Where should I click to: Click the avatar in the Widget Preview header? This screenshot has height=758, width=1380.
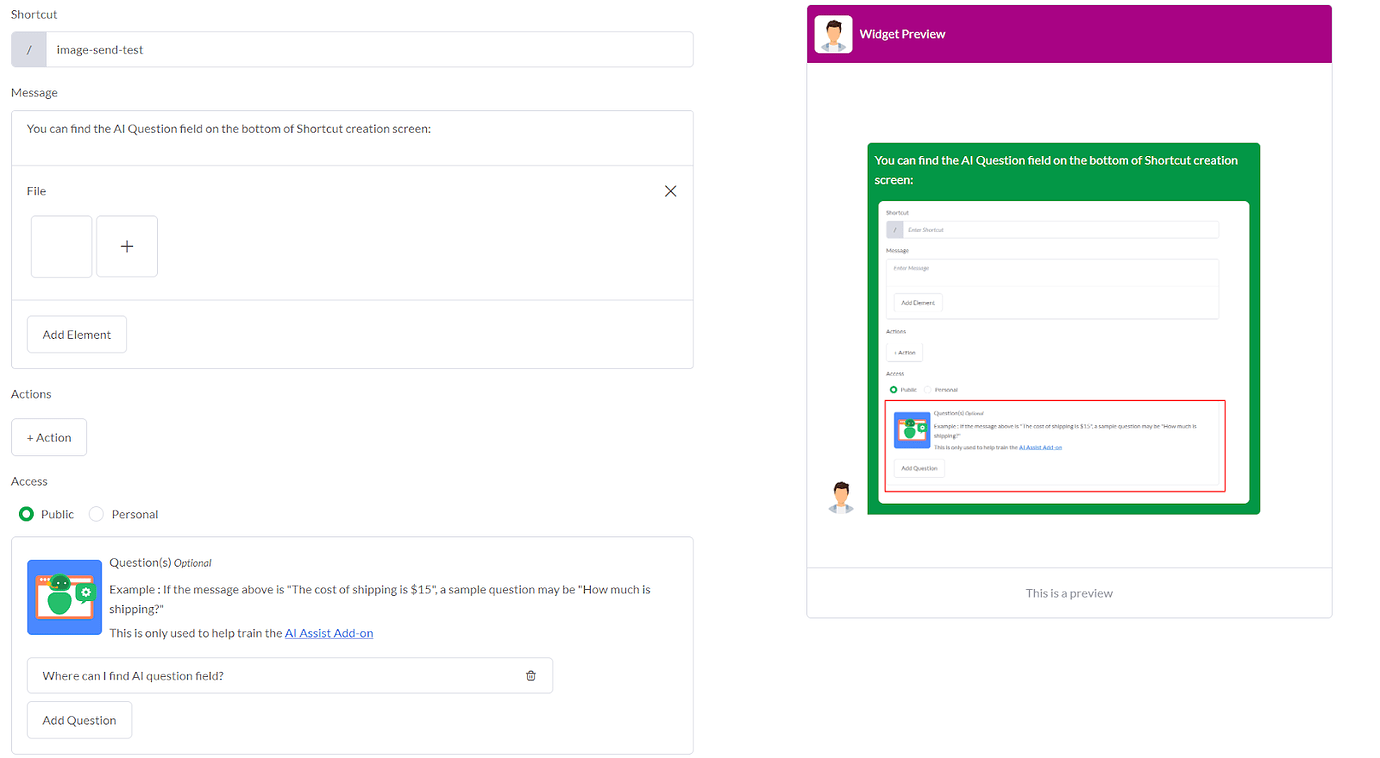[833, 33]
